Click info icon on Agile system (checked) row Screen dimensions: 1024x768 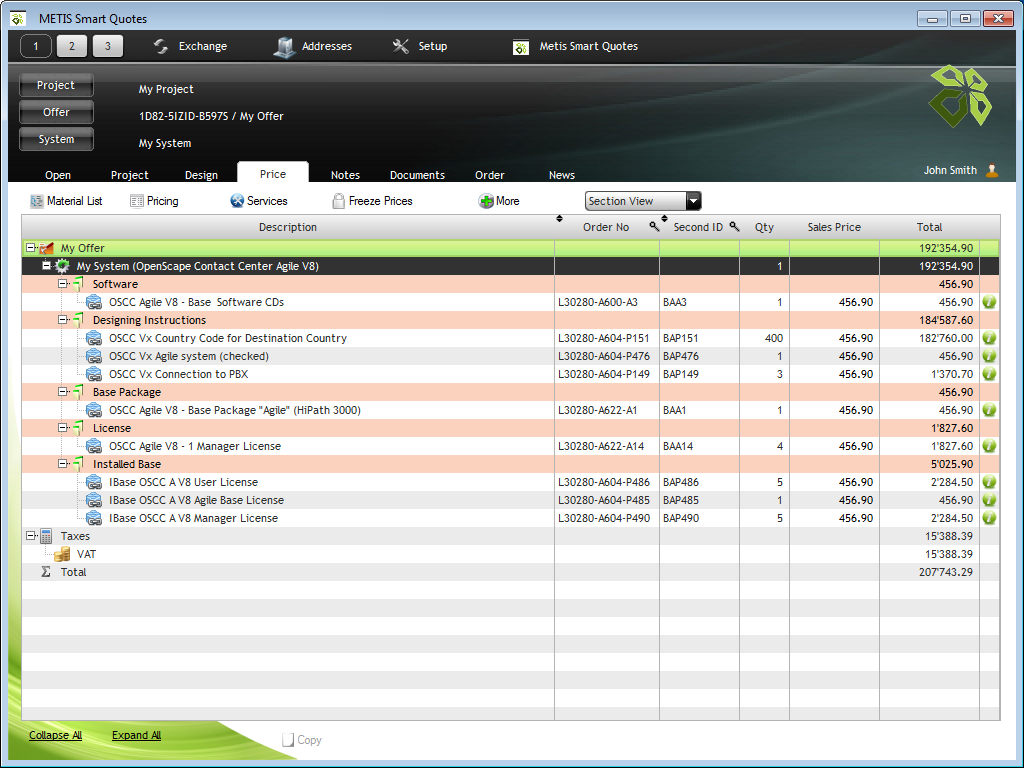[989, 356]
